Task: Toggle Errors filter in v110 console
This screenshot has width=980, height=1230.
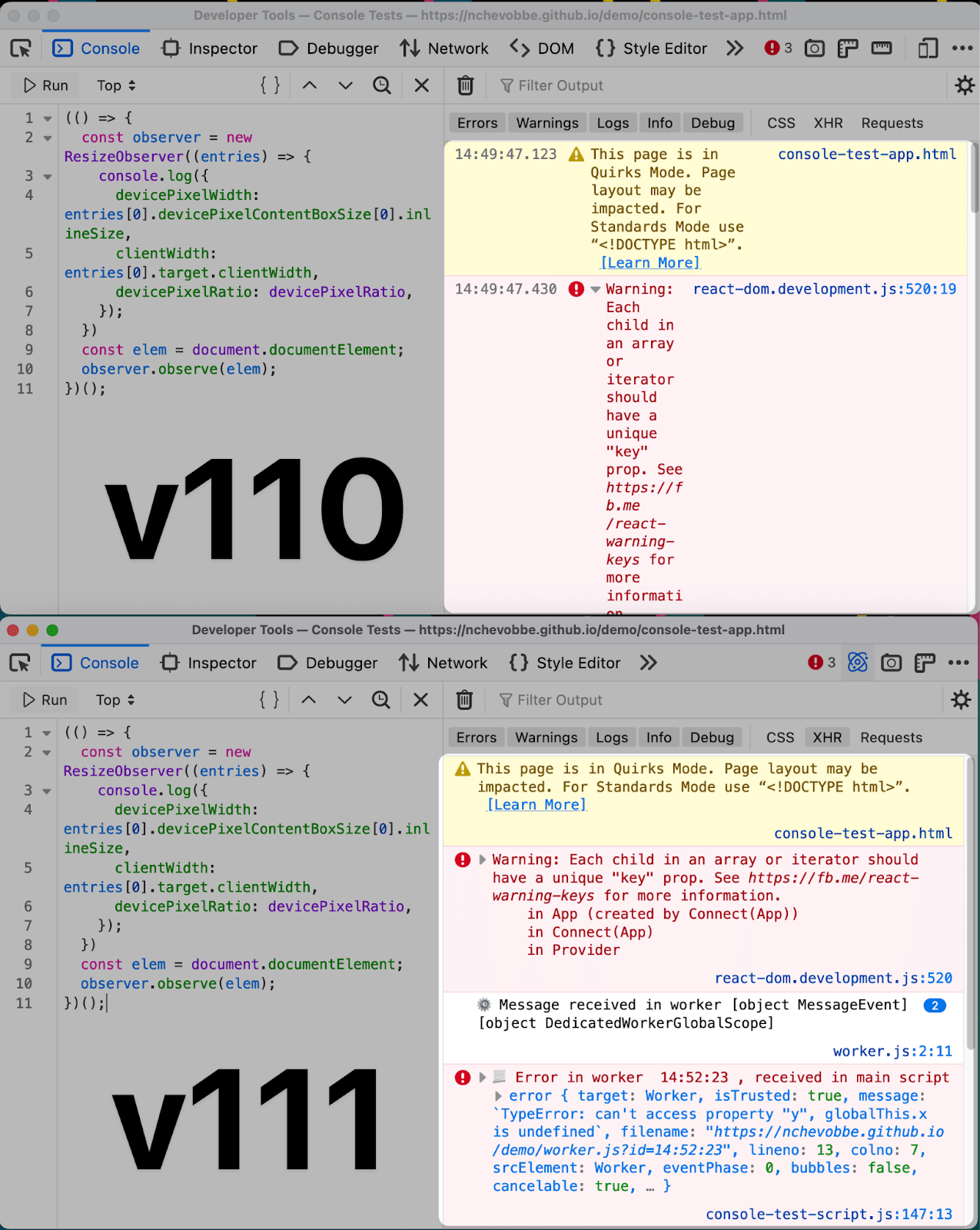Action: (477, 123)
